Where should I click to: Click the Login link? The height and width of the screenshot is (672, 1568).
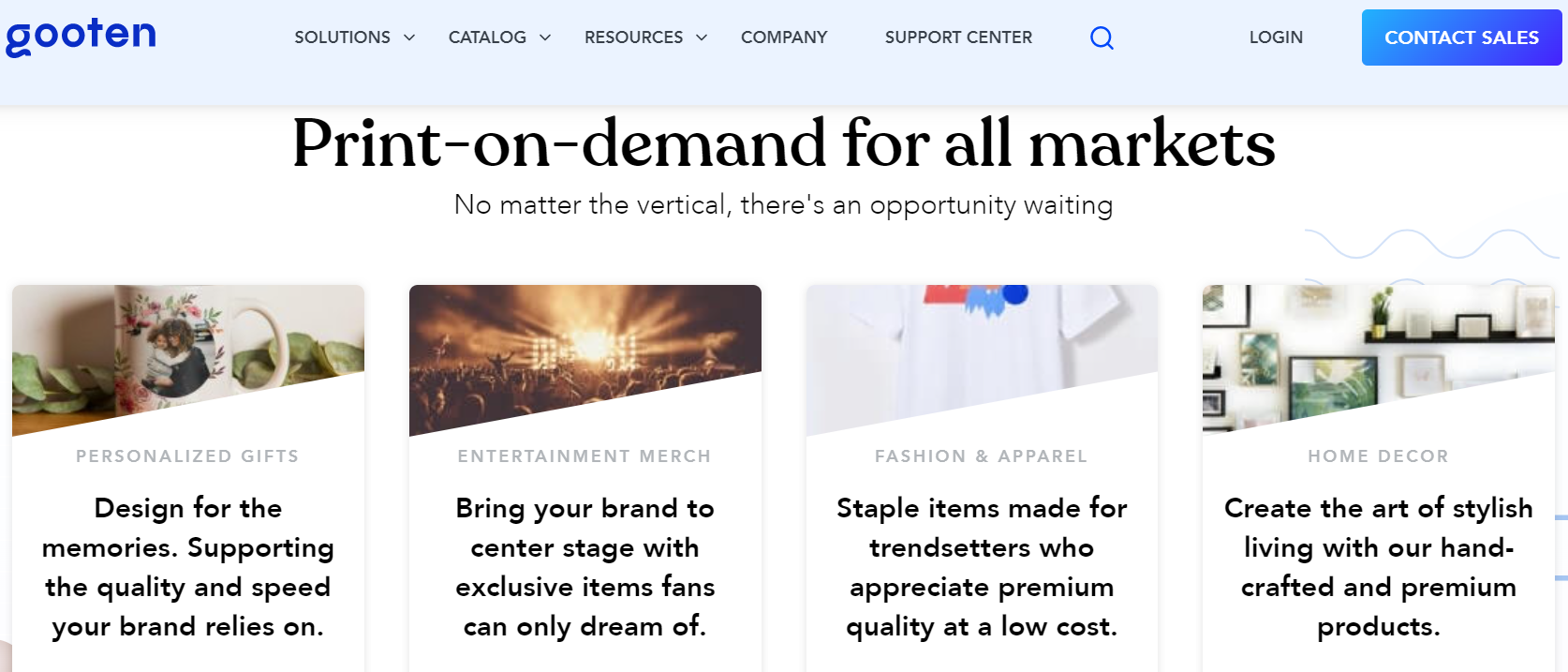tap(1276, 37)
